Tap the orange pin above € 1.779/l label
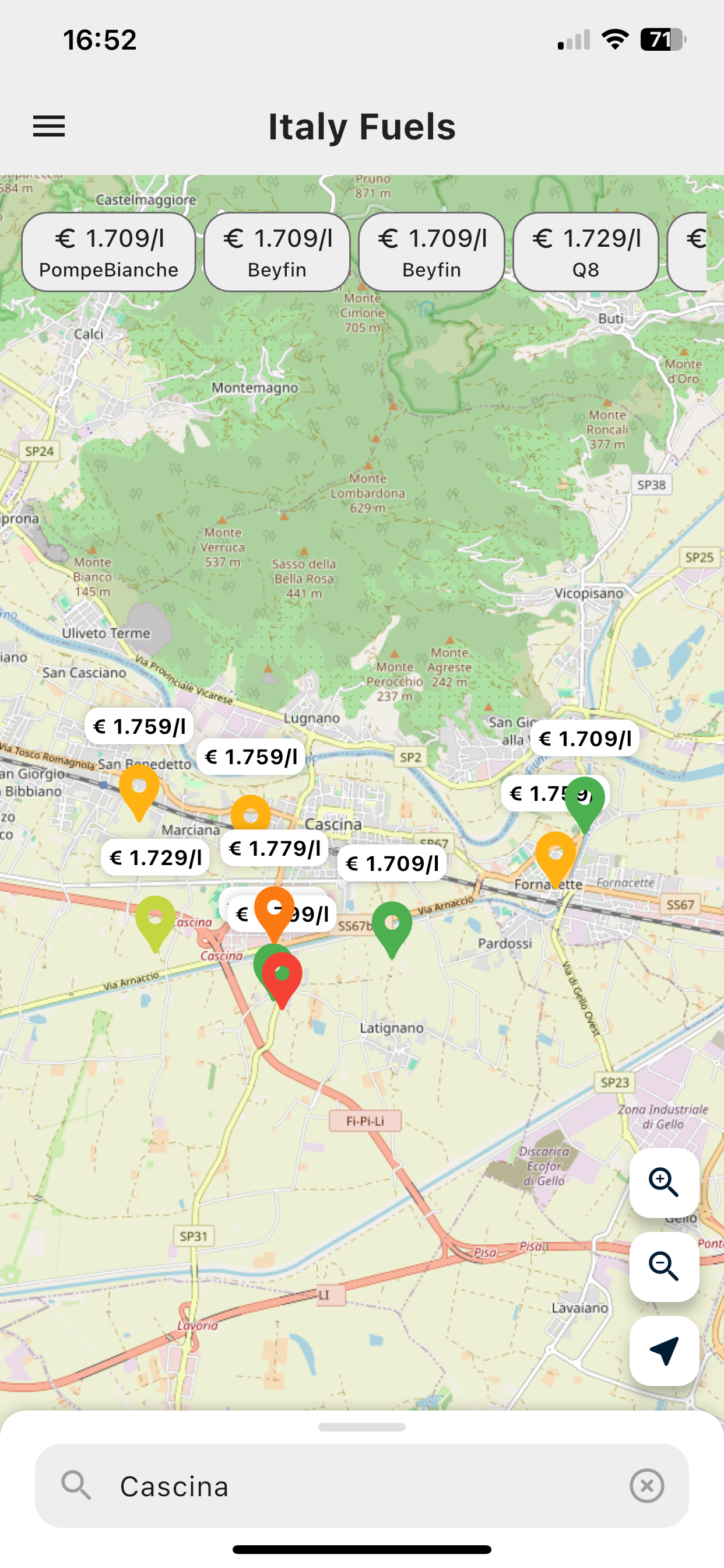 click(251, 813)
